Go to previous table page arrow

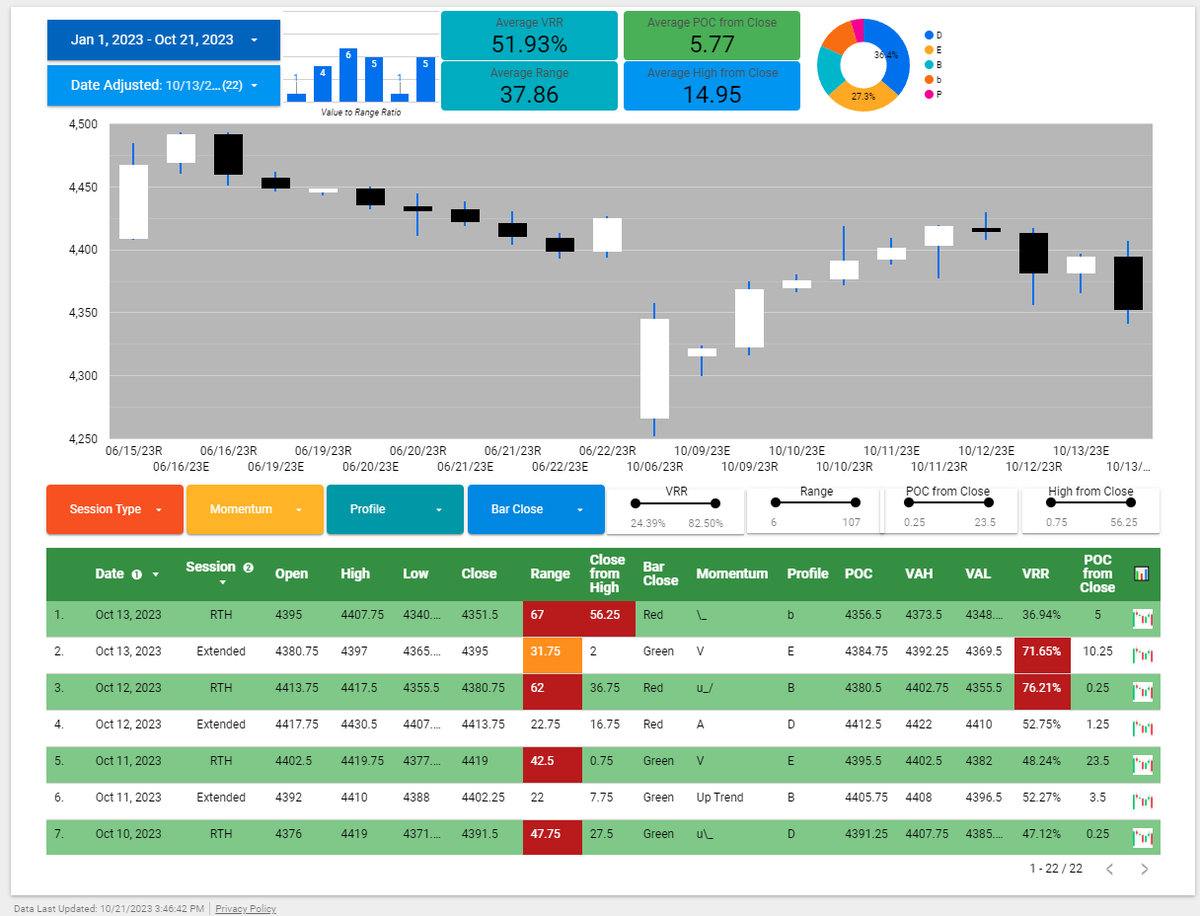point(1109,869)
